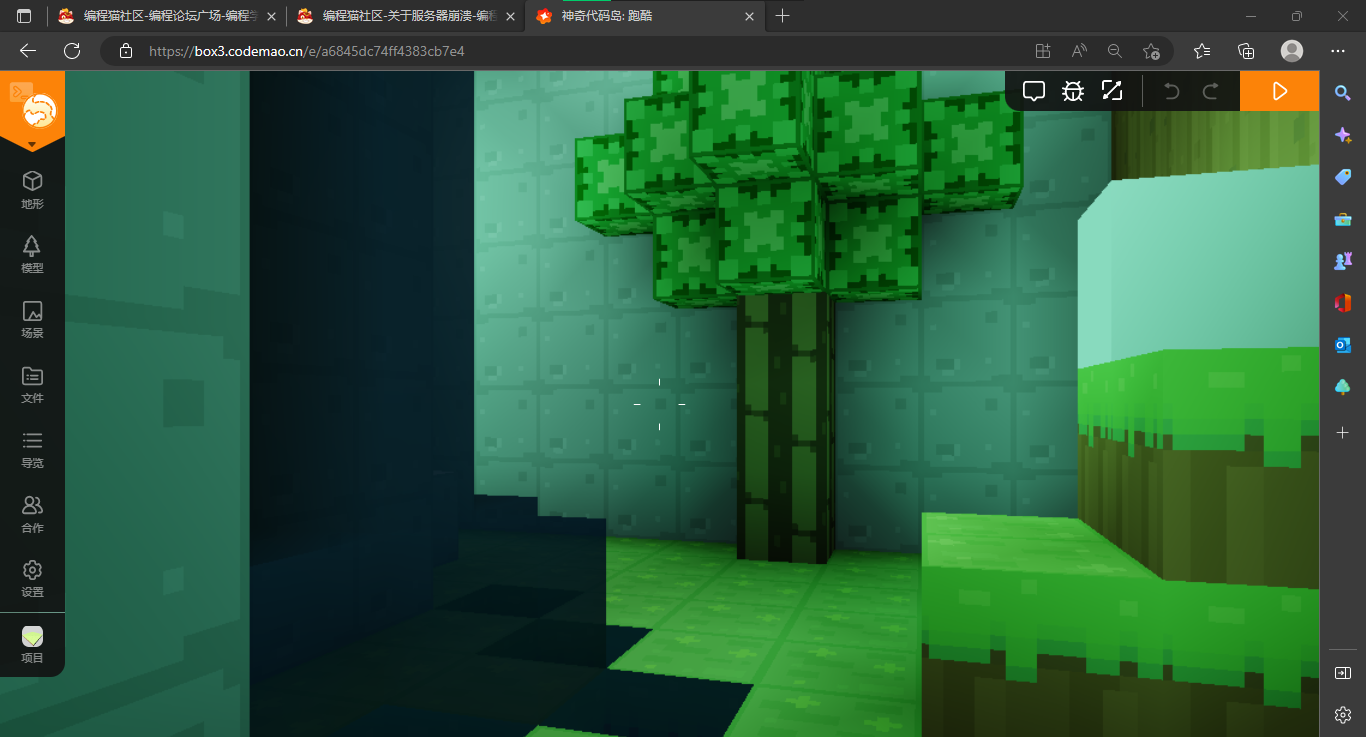Open browser Collections

1246,51
